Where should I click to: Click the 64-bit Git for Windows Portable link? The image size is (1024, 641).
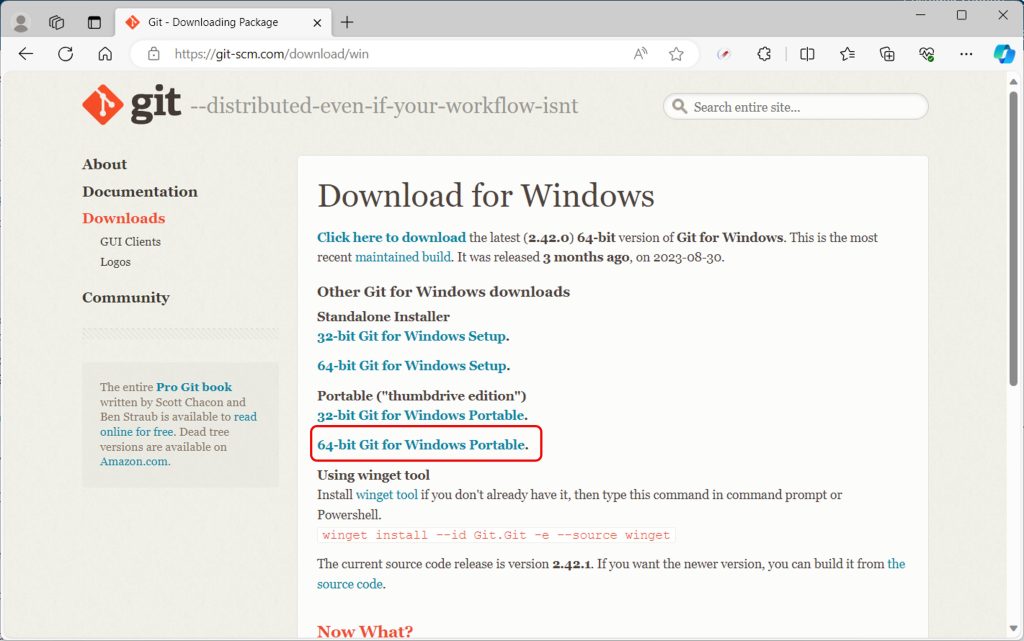click(421, 444)
